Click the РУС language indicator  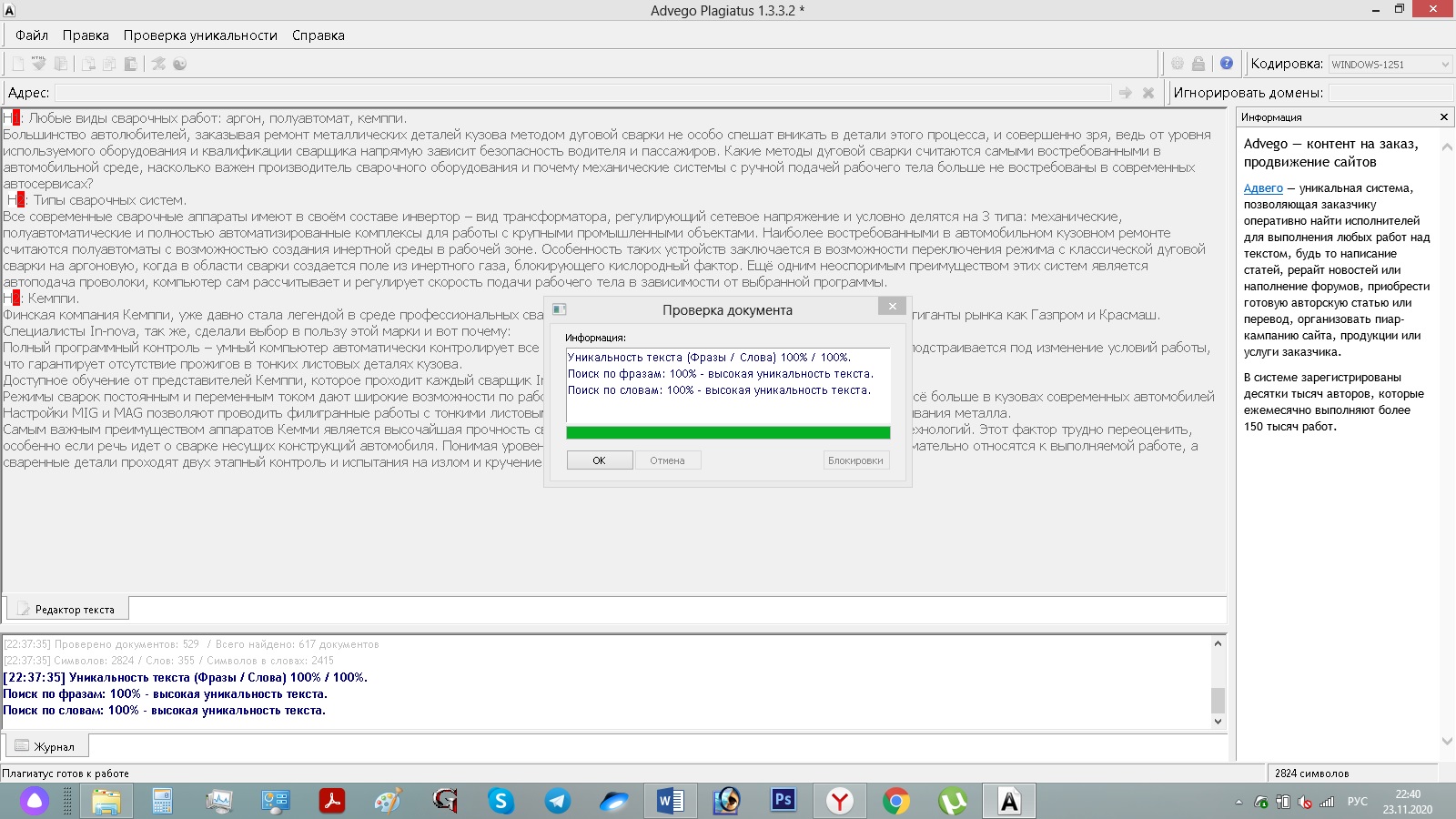[x=1357, y=802]
